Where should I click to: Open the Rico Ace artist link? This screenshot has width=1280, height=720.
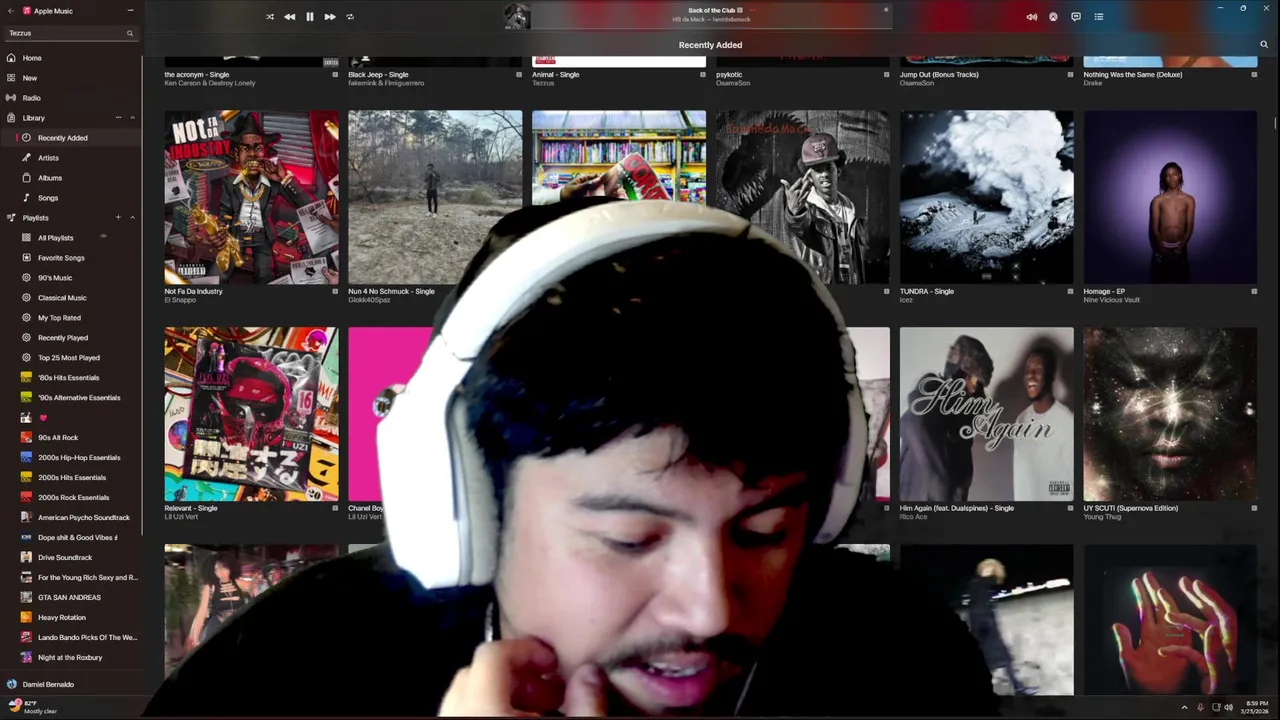(914, 517)
